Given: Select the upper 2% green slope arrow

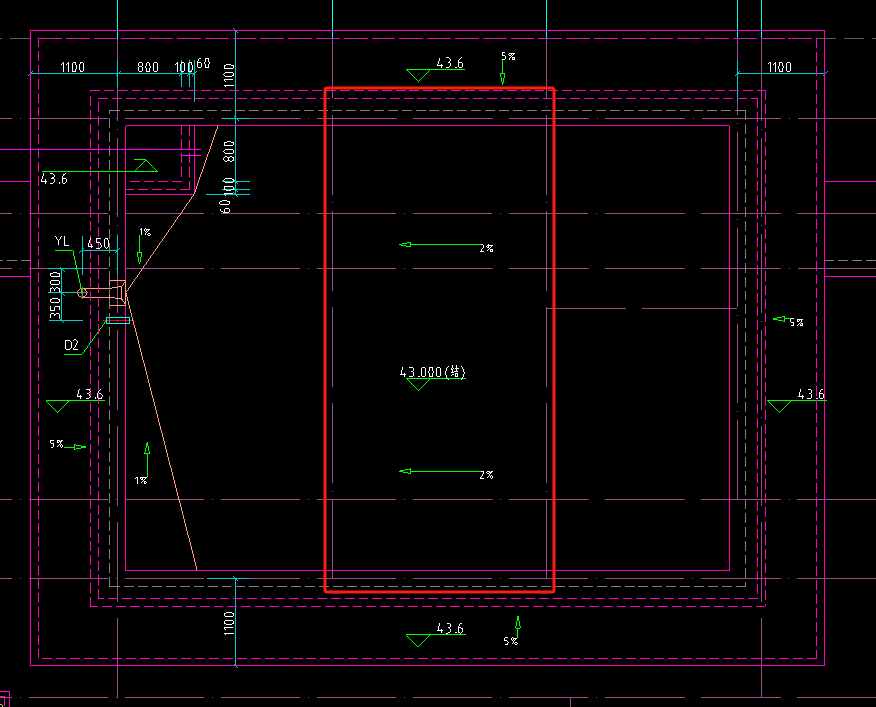Looking at the screenshot, I should [x=439, y=244].
